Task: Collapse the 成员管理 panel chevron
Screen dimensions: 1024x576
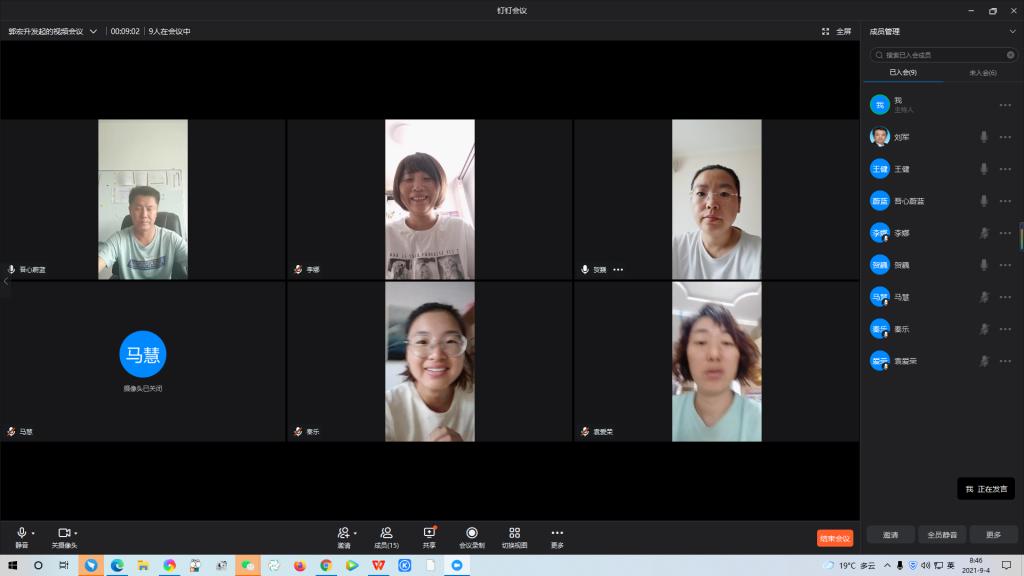Action: click(1012, 31)
